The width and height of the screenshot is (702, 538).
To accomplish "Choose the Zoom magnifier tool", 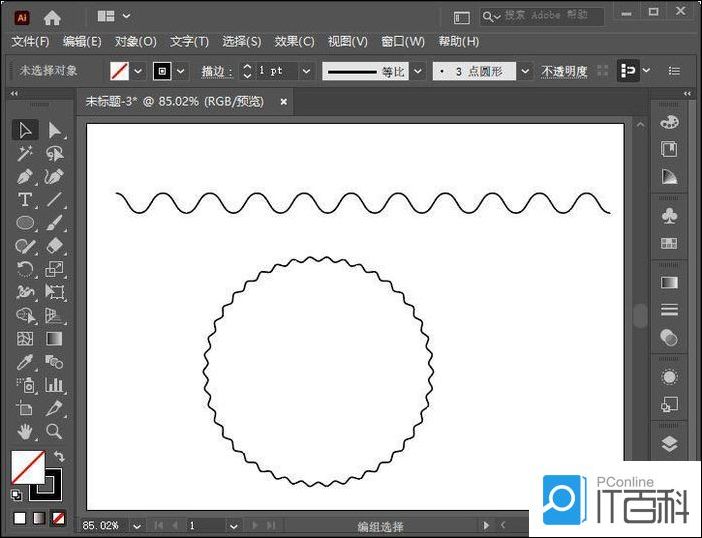I will point(54,431).
